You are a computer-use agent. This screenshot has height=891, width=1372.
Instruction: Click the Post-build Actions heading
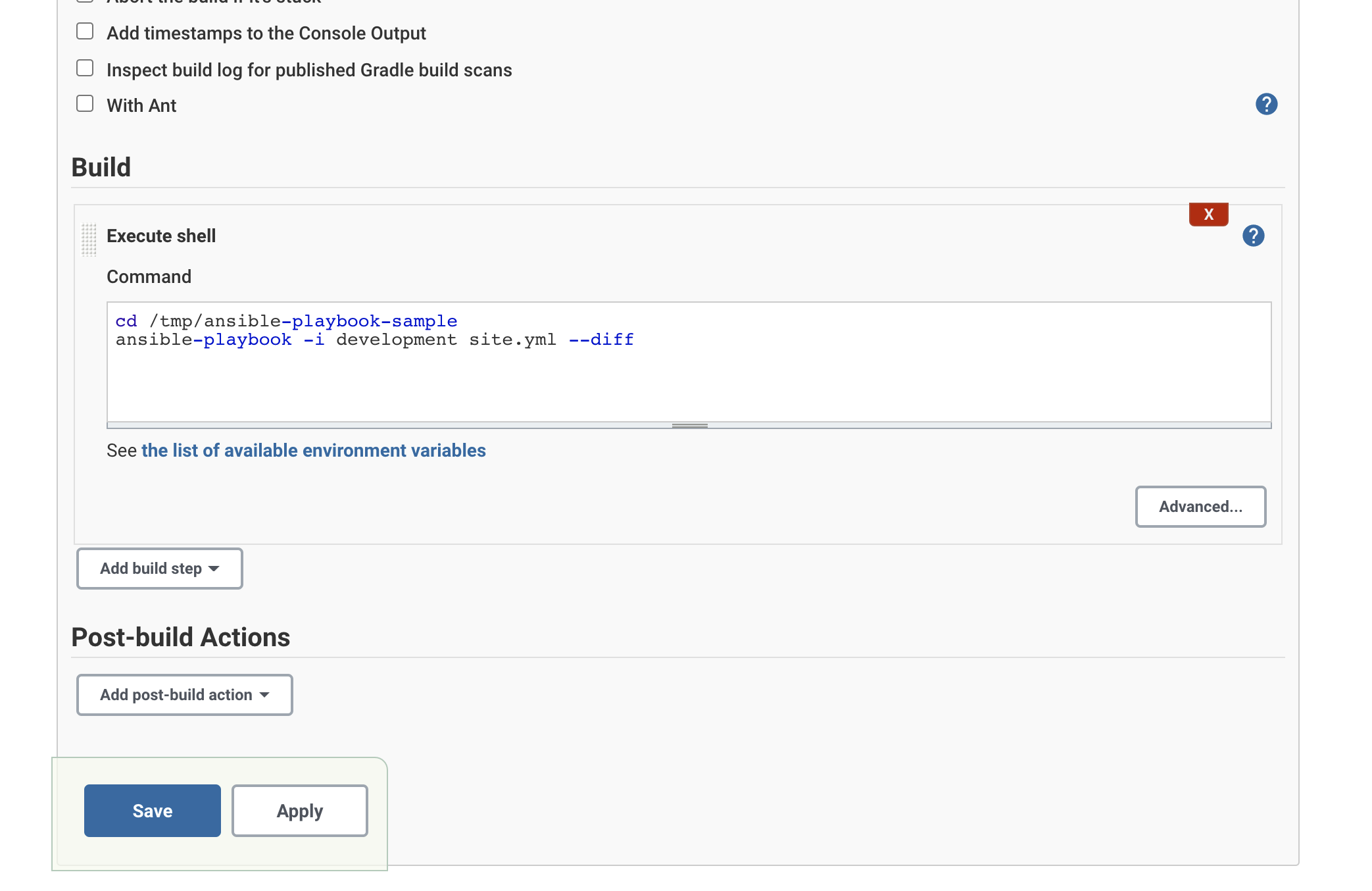point(181,637)
